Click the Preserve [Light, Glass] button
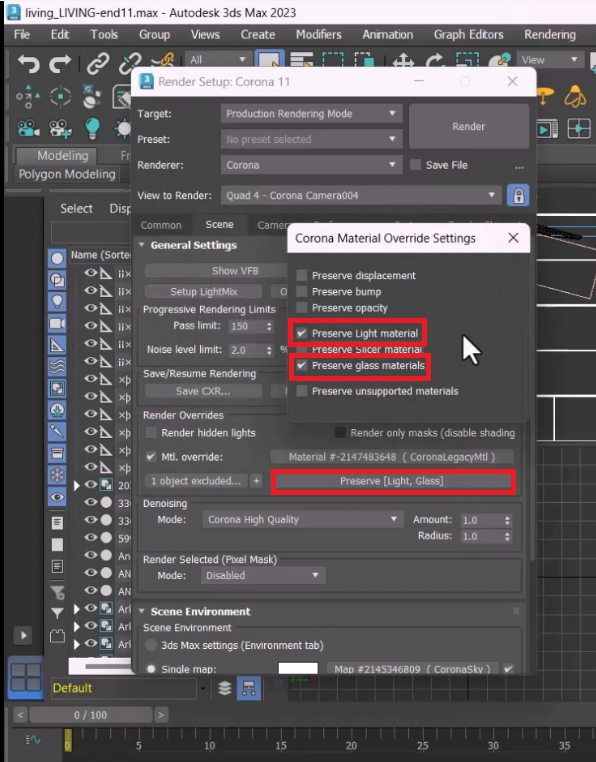This screenshot has width=596, height=762. (x=392, y=481)
